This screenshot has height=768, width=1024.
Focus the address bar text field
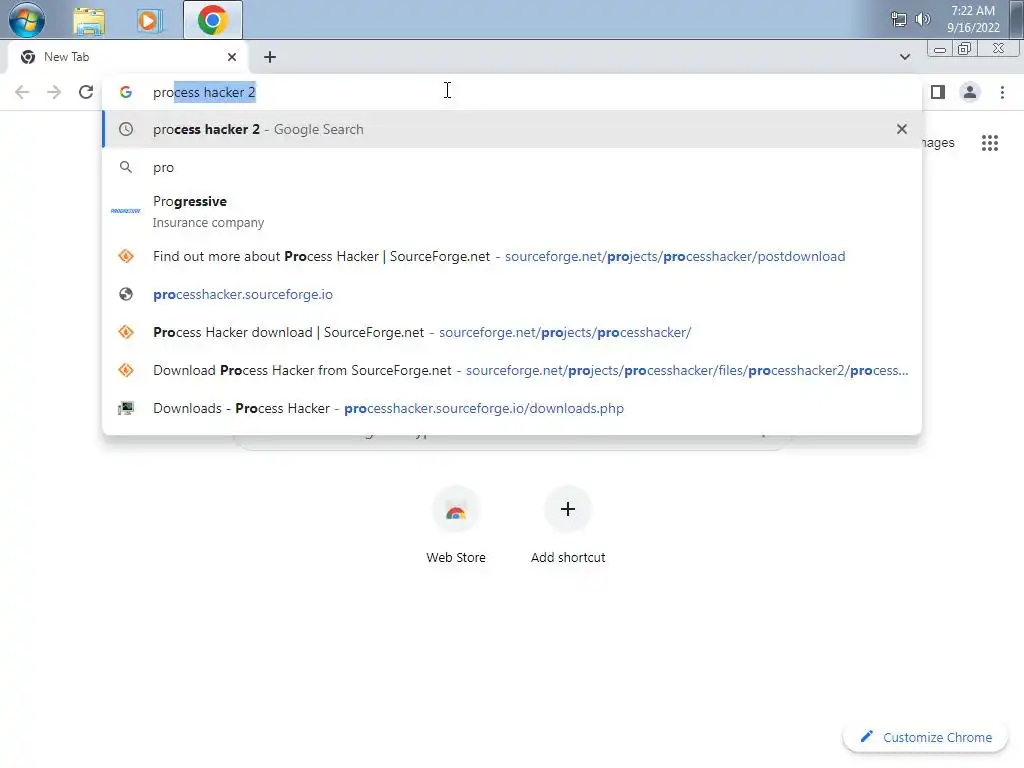(511, 92)
